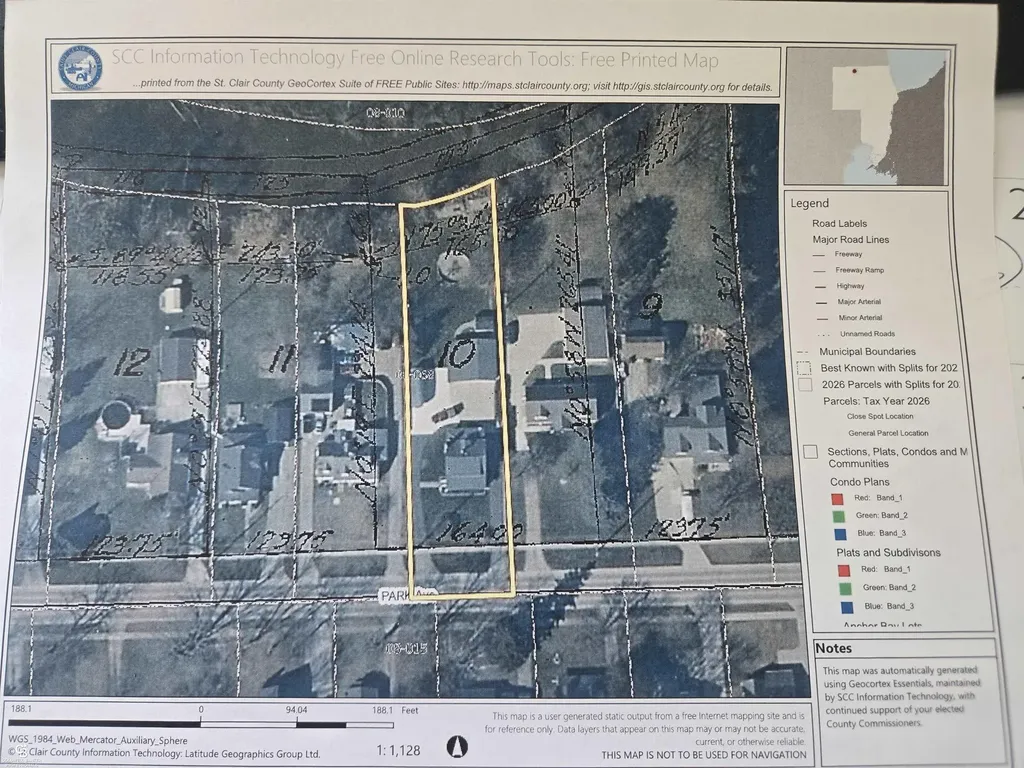Click the blue Band_3 swatch under Condo Plans
The height and width of the screenshot is (768, 1024).
(840, 534)
